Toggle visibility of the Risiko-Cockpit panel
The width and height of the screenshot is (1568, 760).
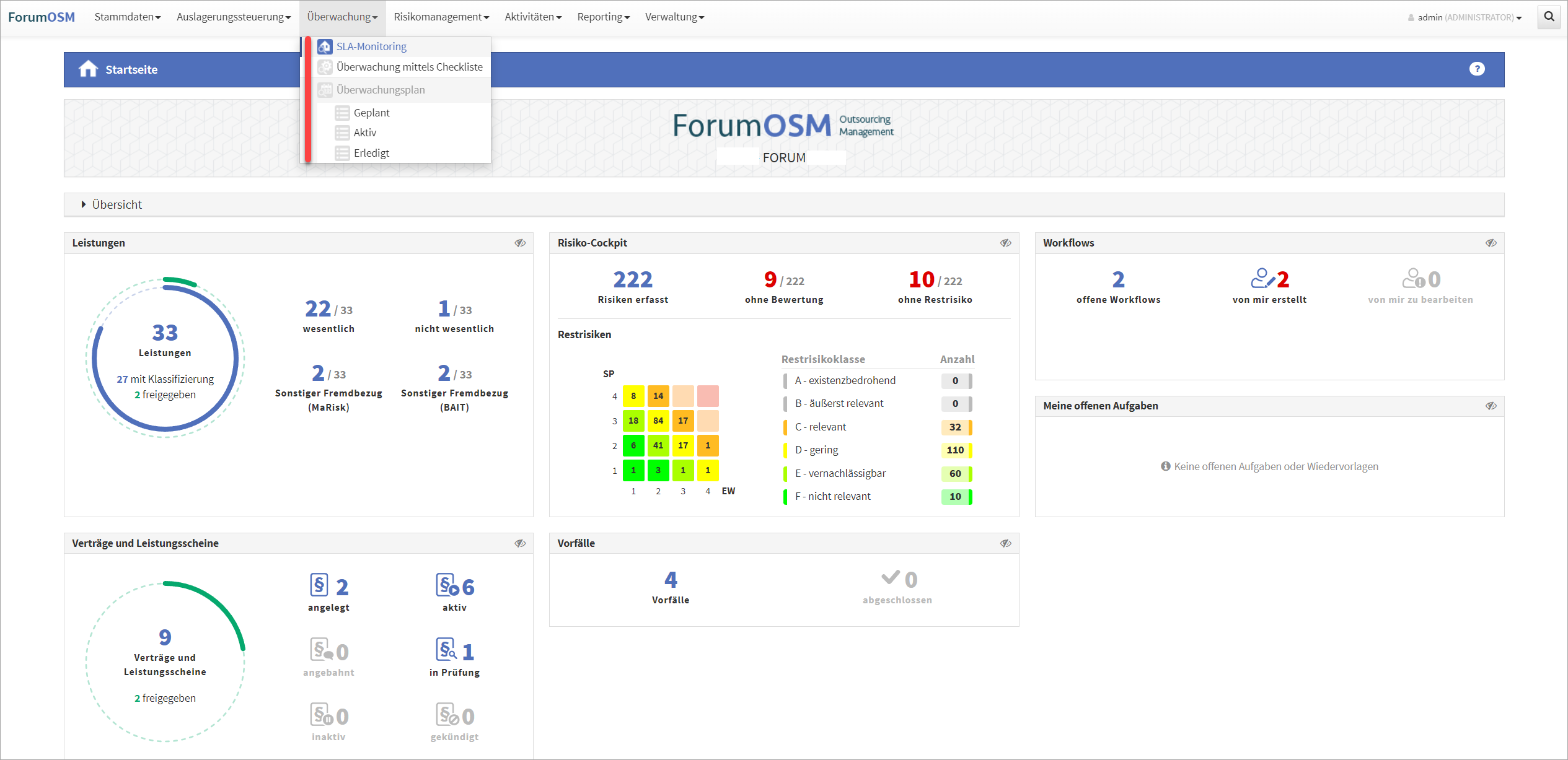(1005, 243)
